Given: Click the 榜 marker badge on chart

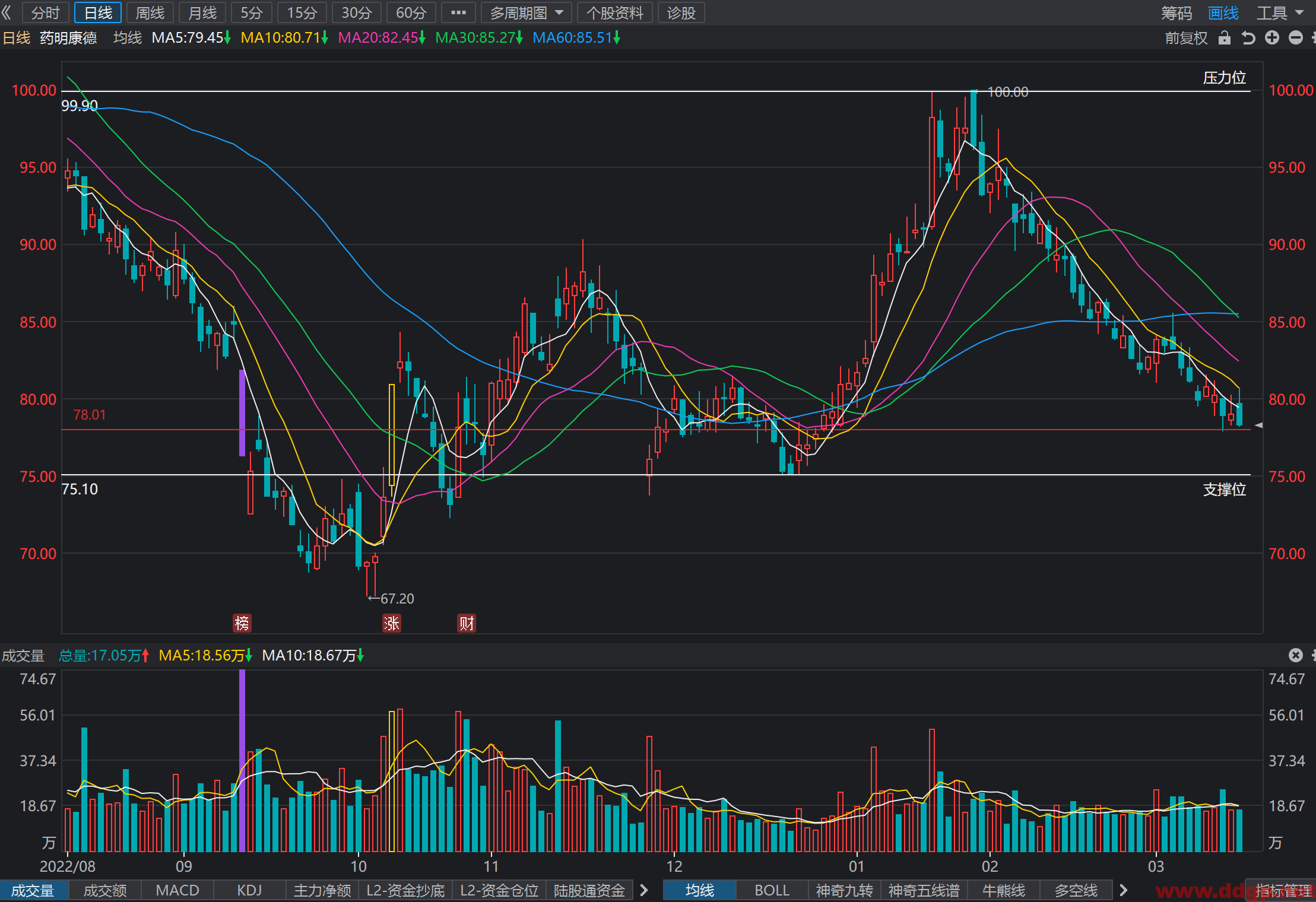Looking at the screenshot, I should point(242,623).
